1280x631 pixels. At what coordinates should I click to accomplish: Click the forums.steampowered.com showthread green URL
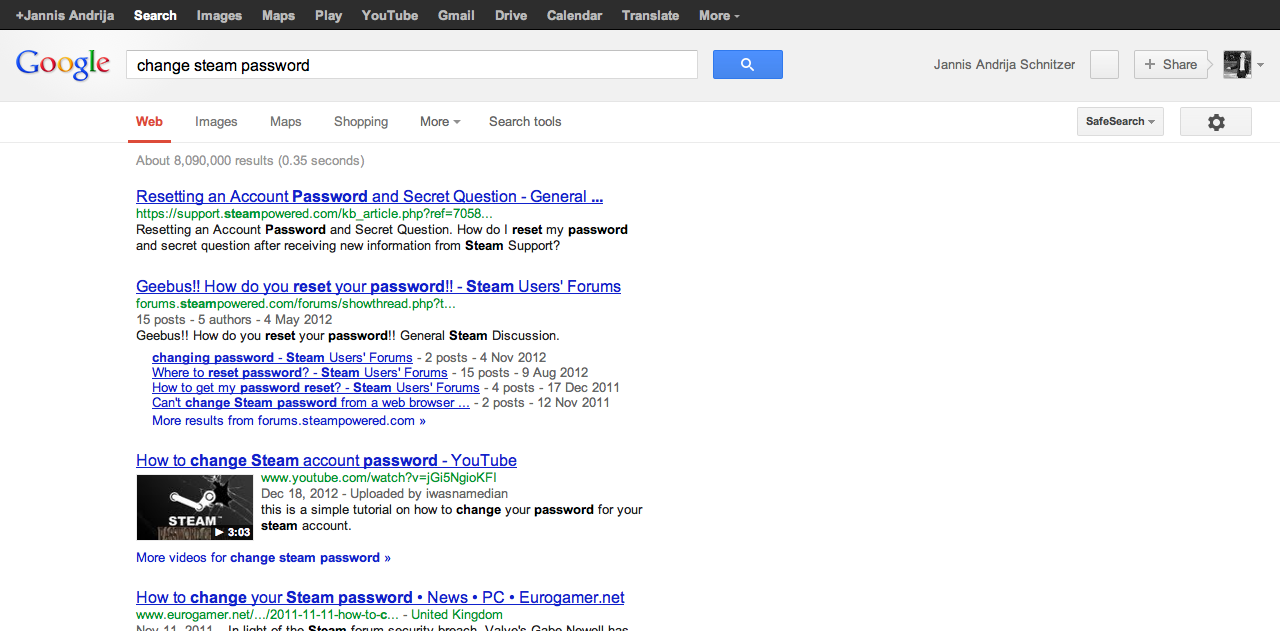[295, 304]
